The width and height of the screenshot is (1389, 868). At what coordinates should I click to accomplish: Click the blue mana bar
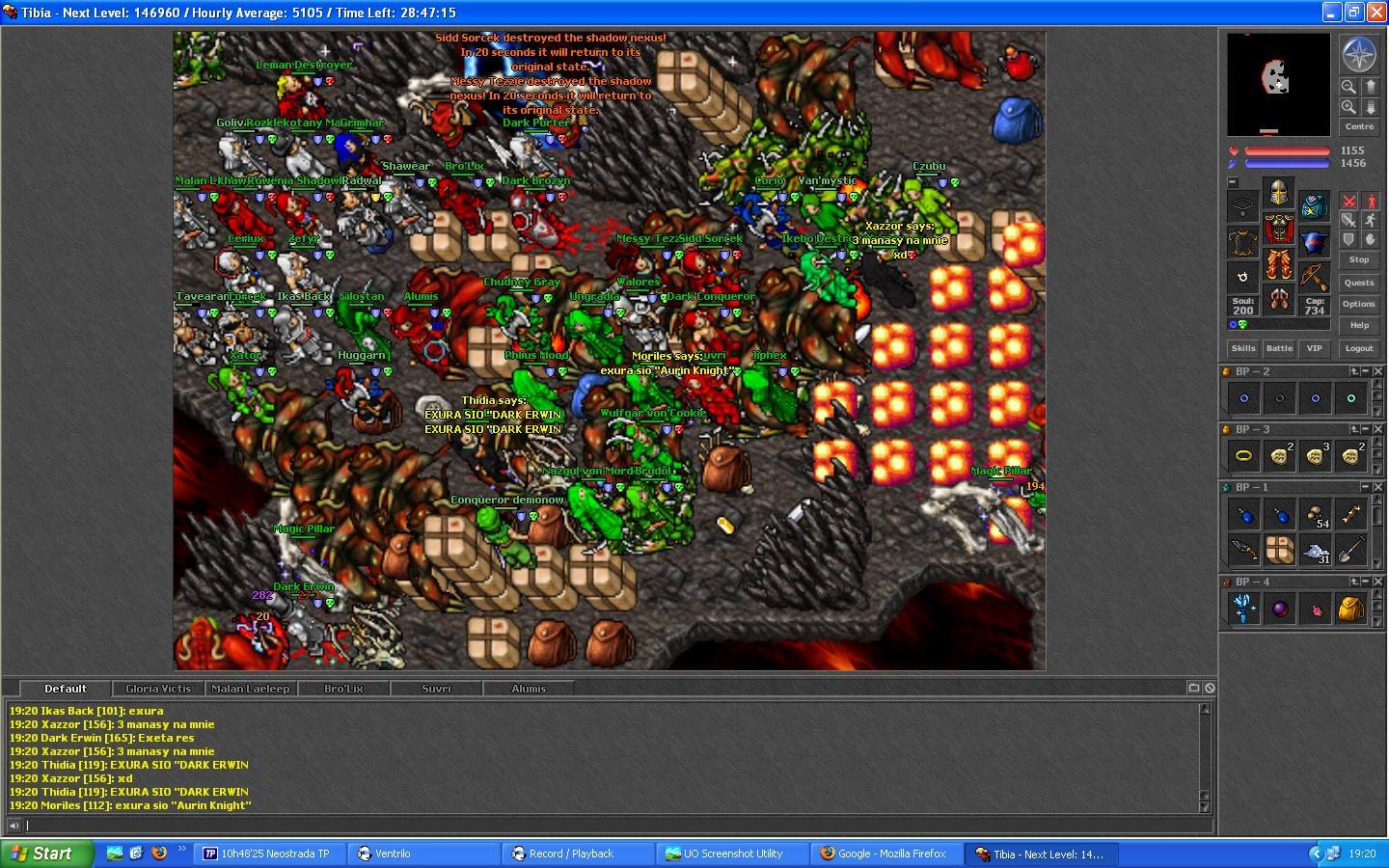(x=1287, y=164)
